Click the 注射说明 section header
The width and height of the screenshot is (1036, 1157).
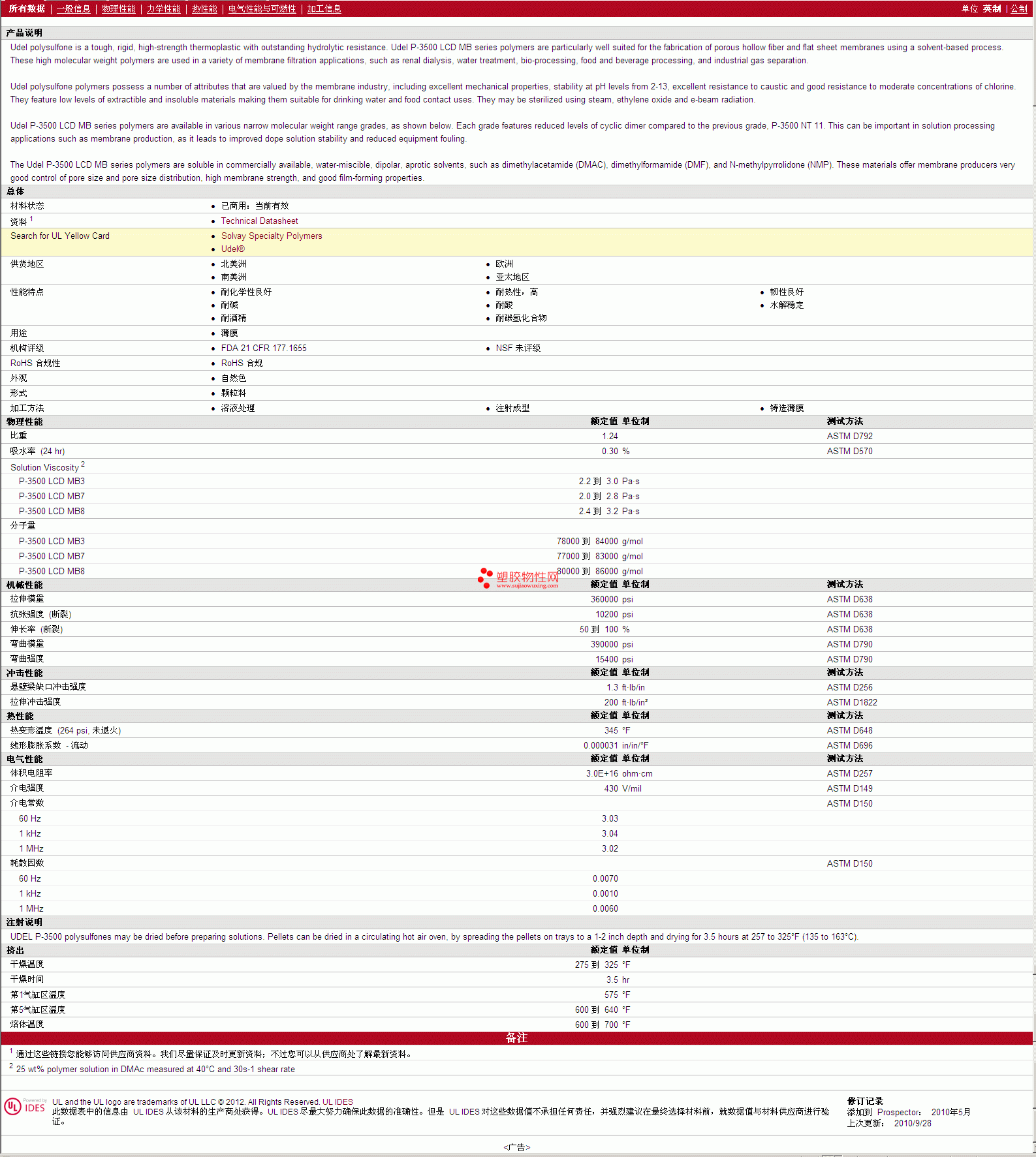point(25,923)
